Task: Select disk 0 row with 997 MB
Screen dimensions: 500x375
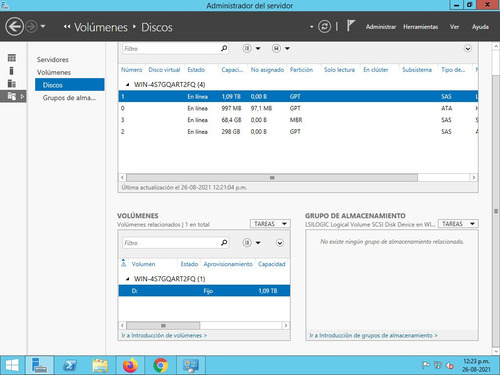Action: (298, 108)
